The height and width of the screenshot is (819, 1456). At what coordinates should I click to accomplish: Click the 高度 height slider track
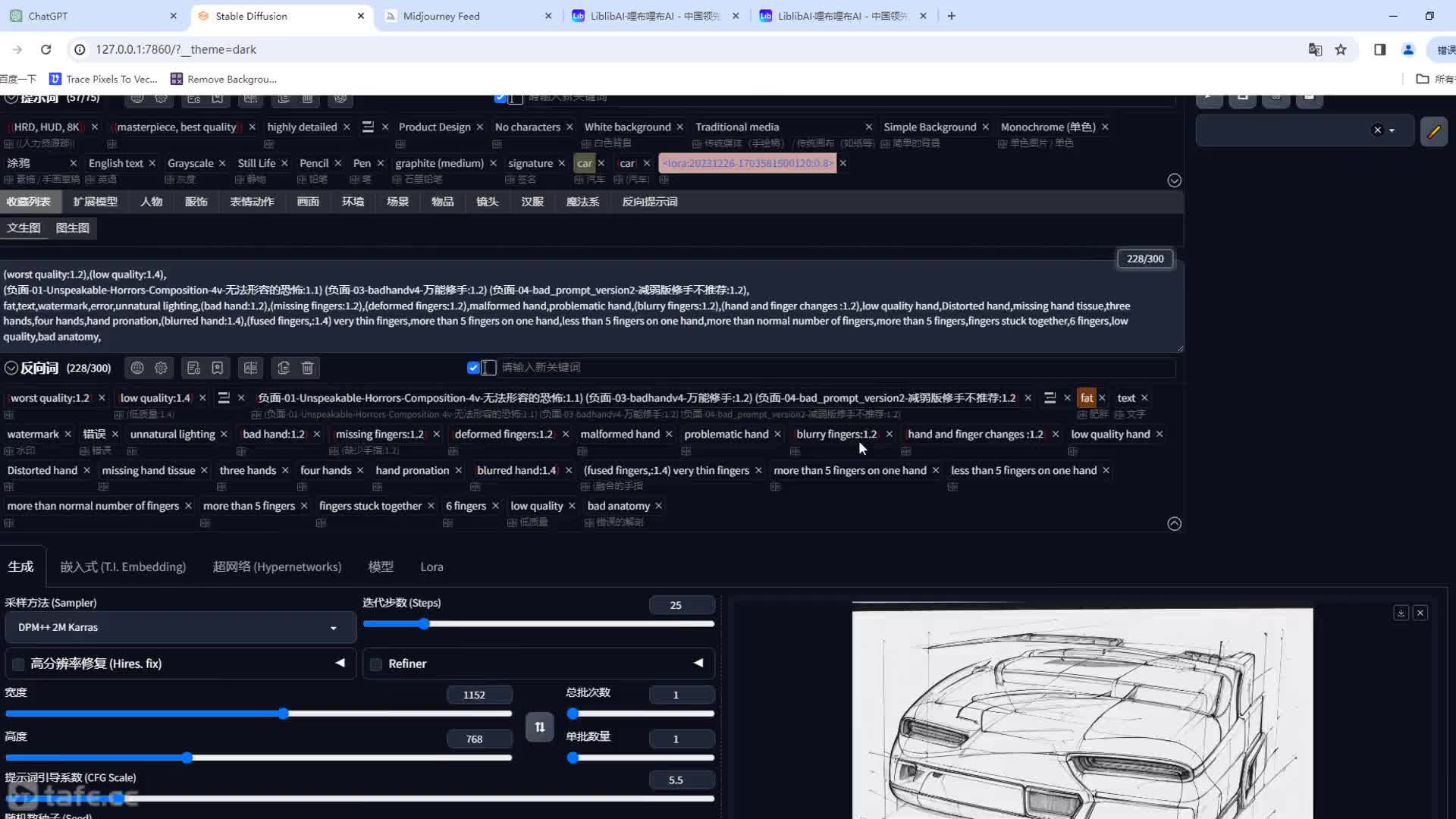259,758
